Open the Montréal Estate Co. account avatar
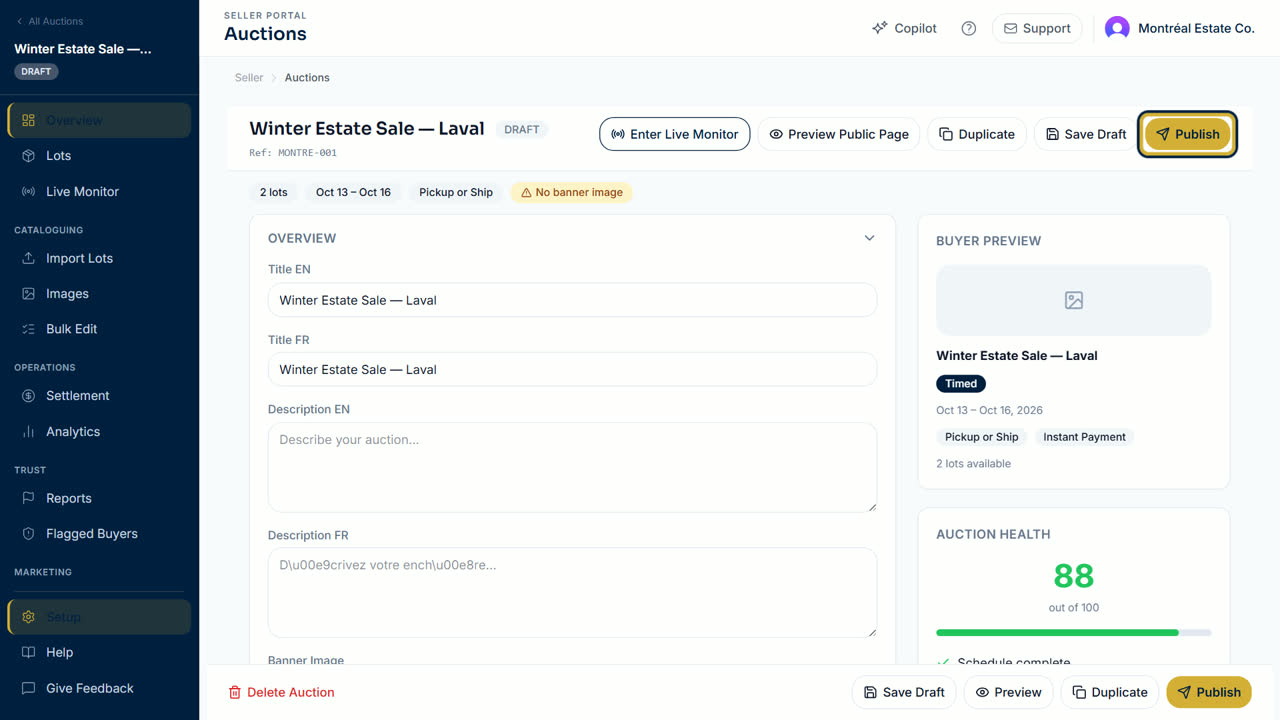1280x720 pixels. [1117, 28]
